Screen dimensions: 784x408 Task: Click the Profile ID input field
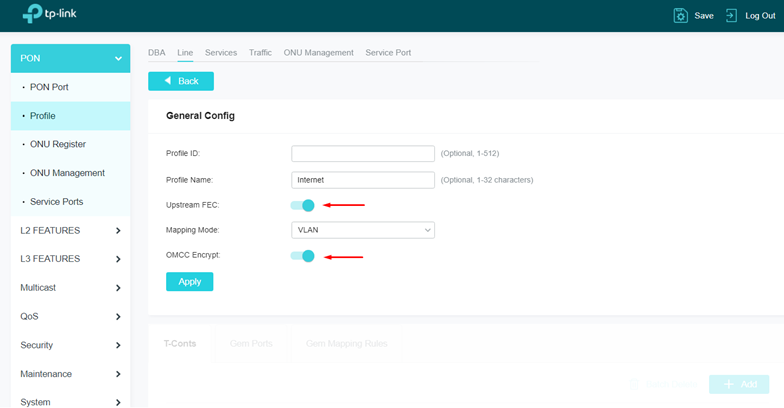pyautogui.click(x=363, y=154)
